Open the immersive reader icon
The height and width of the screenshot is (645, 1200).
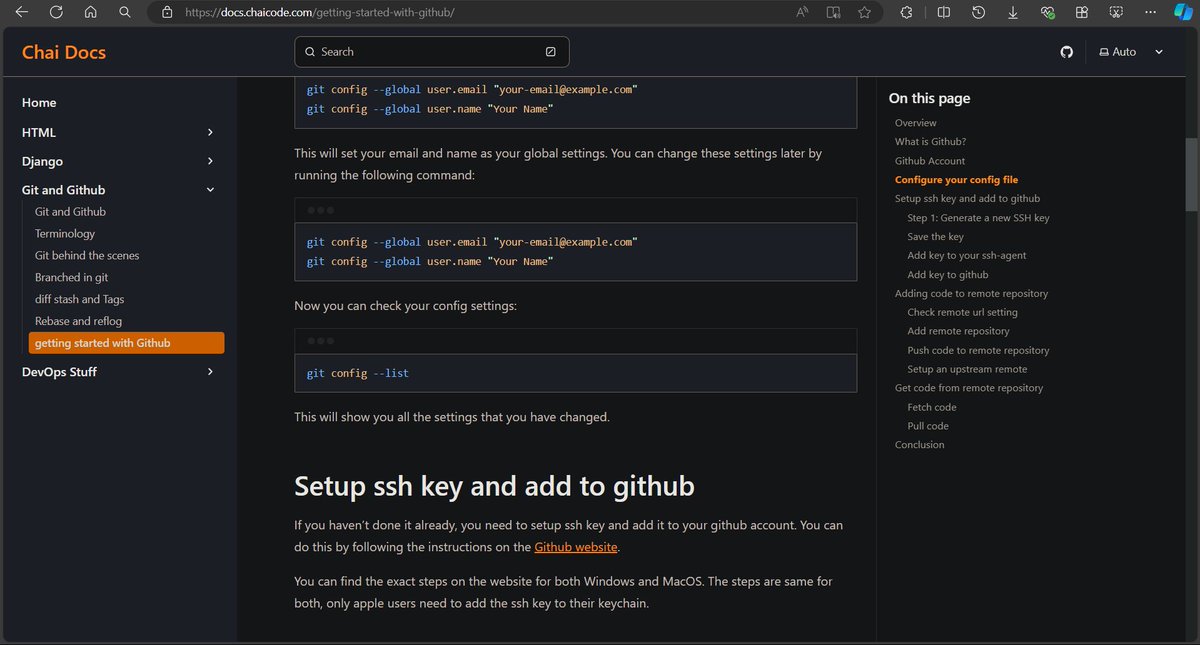(833, 12)
